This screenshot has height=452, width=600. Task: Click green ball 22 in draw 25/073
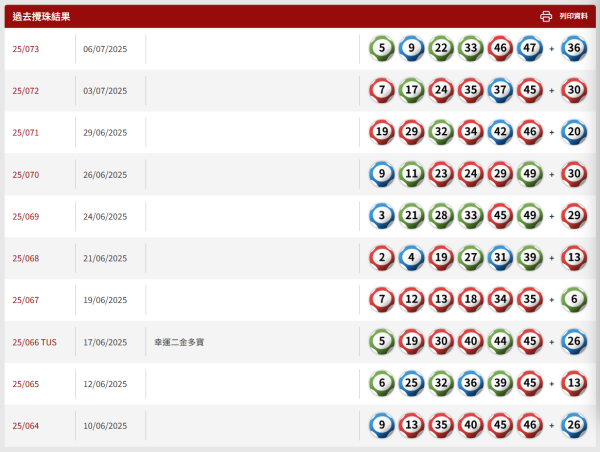coord(441,48)
